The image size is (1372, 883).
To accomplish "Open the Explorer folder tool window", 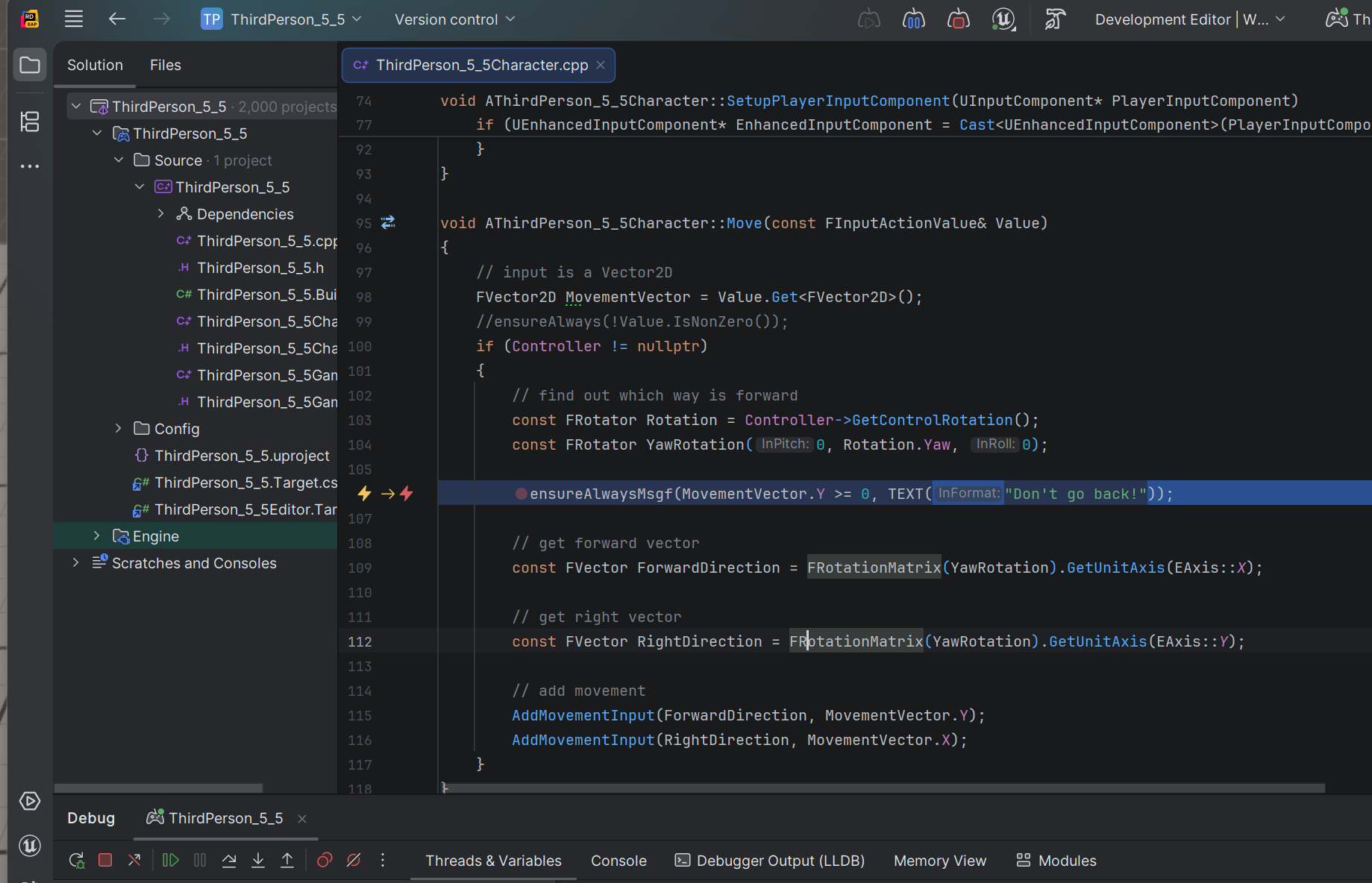I will [x=30, y=66].
